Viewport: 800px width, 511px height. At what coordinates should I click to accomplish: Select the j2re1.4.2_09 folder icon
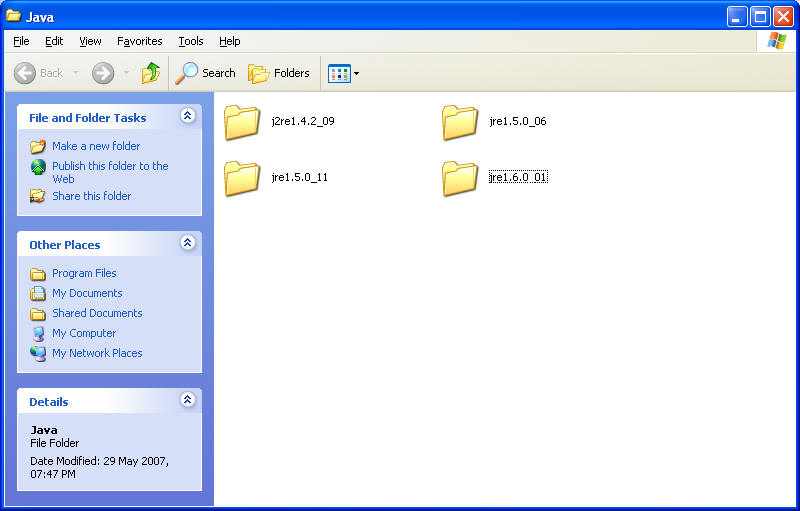pos(241,122)
